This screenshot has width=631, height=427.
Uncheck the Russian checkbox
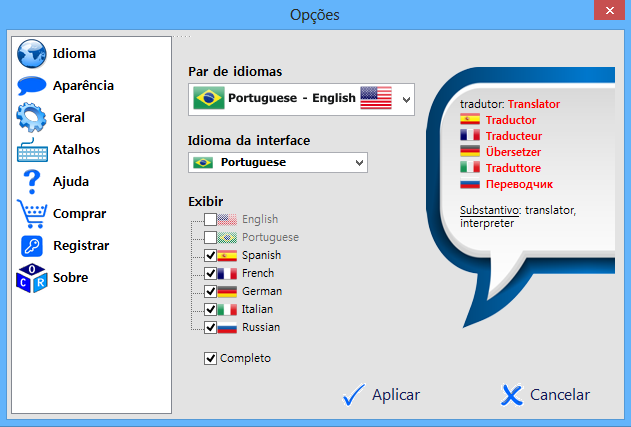(210, 328)
